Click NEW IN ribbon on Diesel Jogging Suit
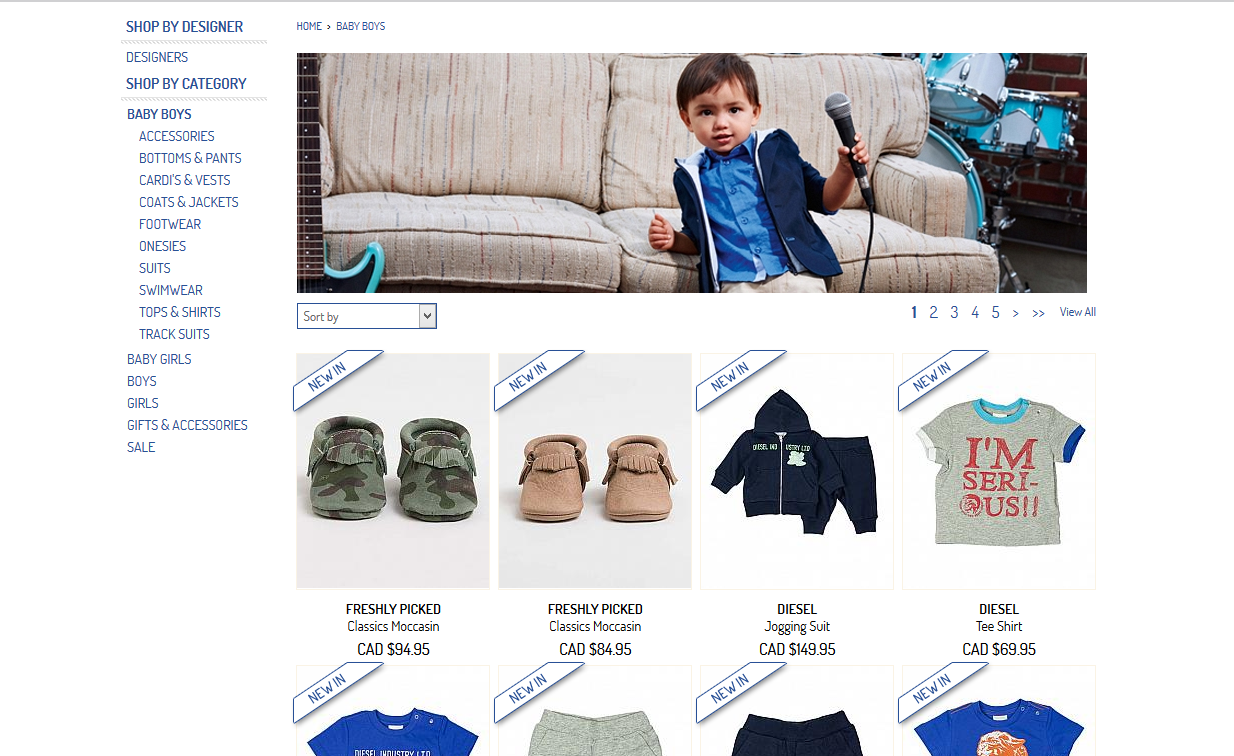Image resolution: width=1234 pixels, height=756 pixels. pos(739,379)
